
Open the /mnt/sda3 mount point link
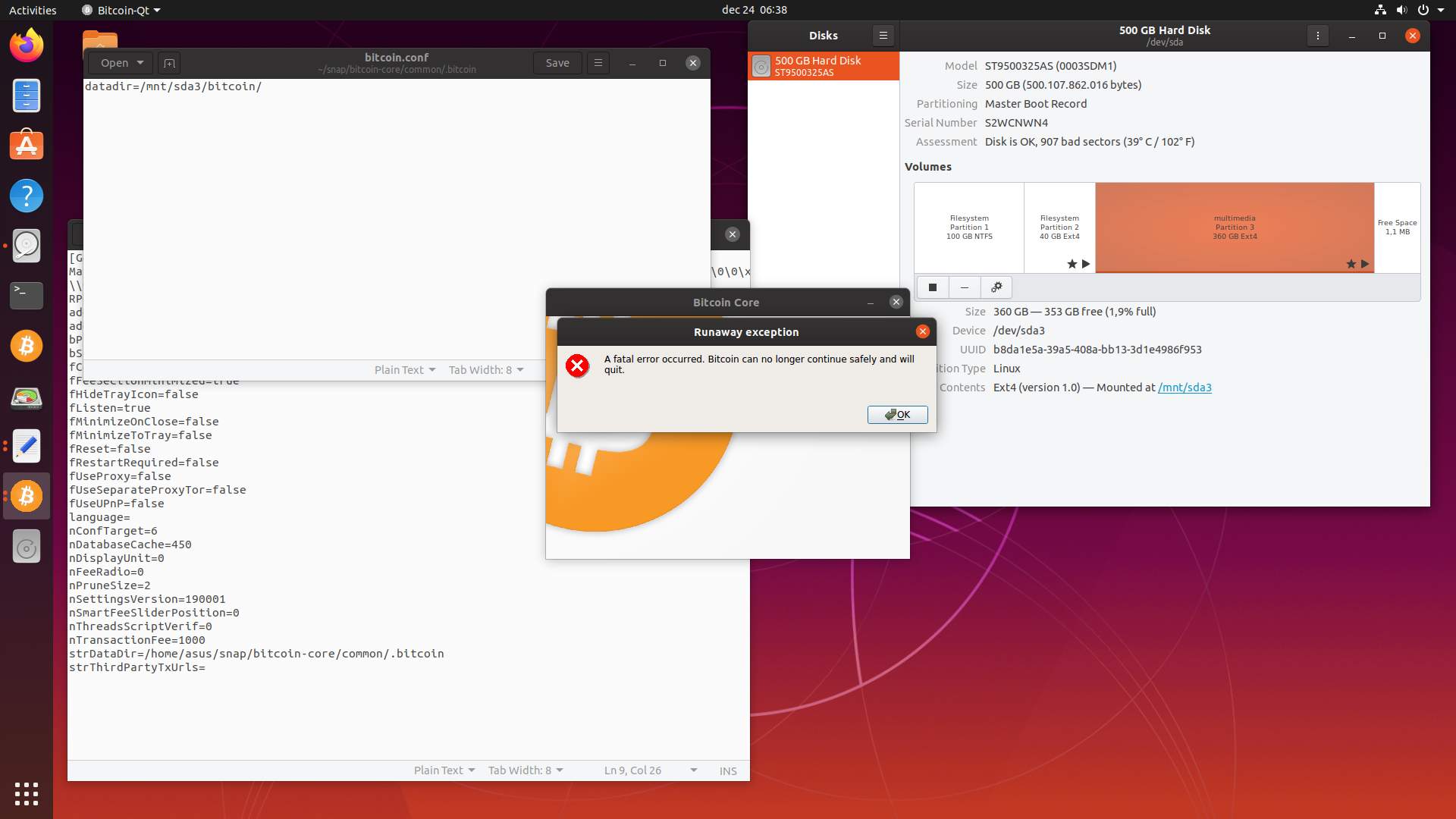point(1185,388)
